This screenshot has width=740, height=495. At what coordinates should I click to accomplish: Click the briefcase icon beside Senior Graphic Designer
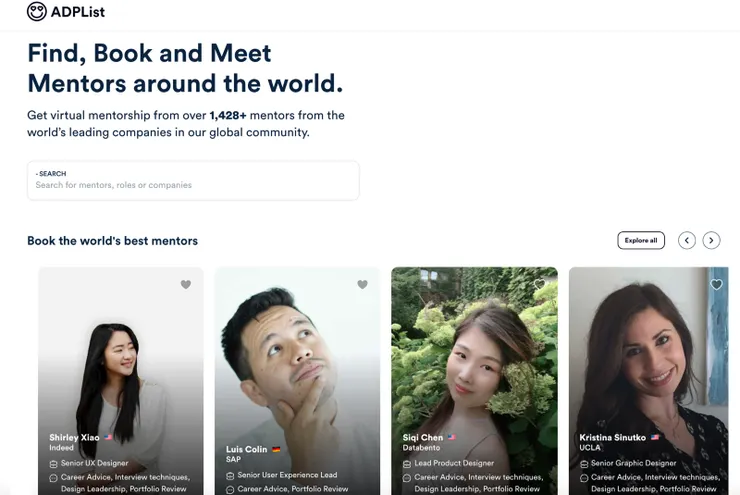[x=584, y=464]
